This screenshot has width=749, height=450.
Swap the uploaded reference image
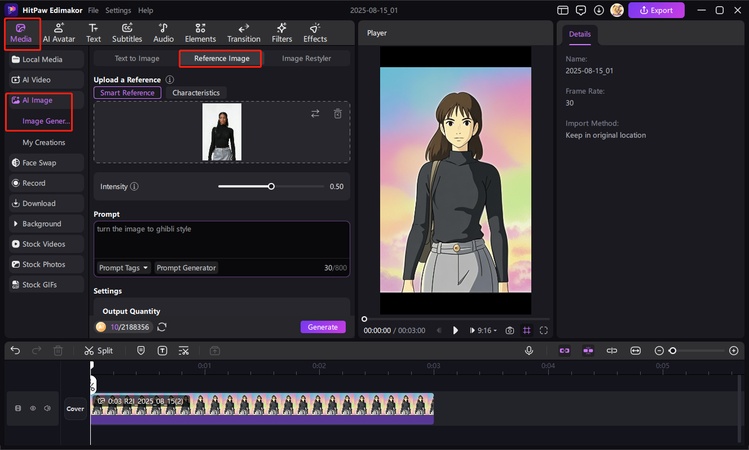(x=315, y=114)
